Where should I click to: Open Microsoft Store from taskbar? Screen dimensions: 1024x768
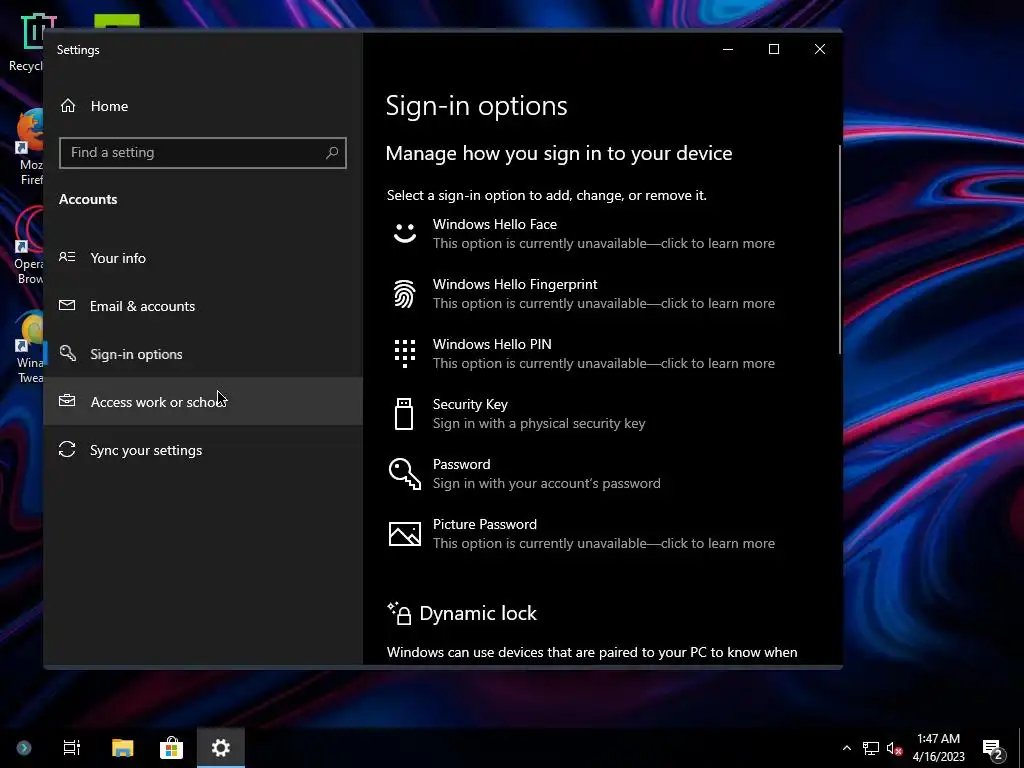(x=171, y=748)
